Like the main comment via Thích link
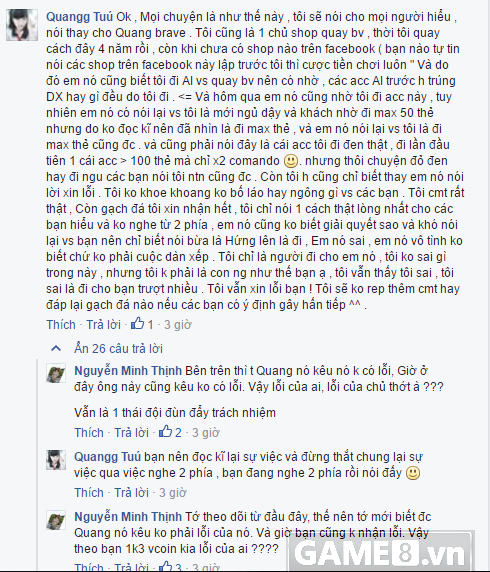Image resolution: width=490 pixels, height=572 pixels. 61,324
